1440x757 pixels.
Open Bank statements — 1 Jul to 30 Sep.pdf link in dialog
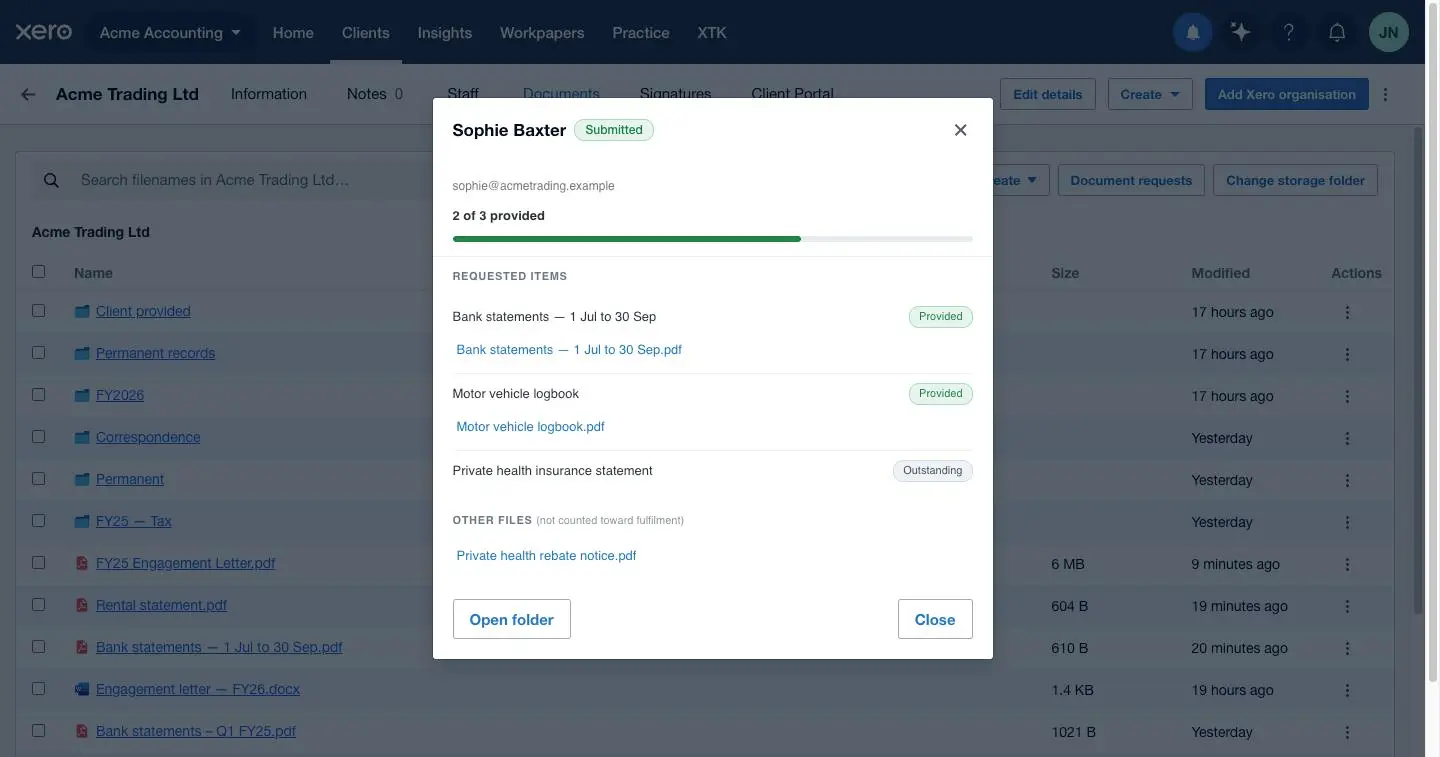[569, 350]
